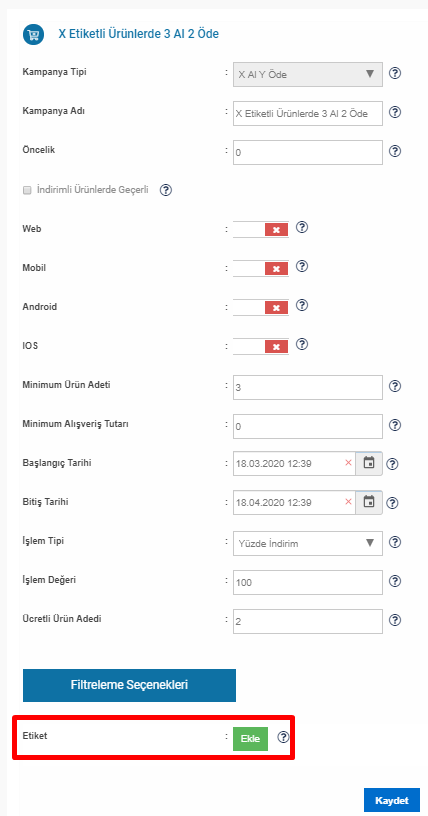Open the Bitiş Tarihi calendar picker
Image resolution: width=428 pixels, height=816 pixels.
click(x=369, y=502)
